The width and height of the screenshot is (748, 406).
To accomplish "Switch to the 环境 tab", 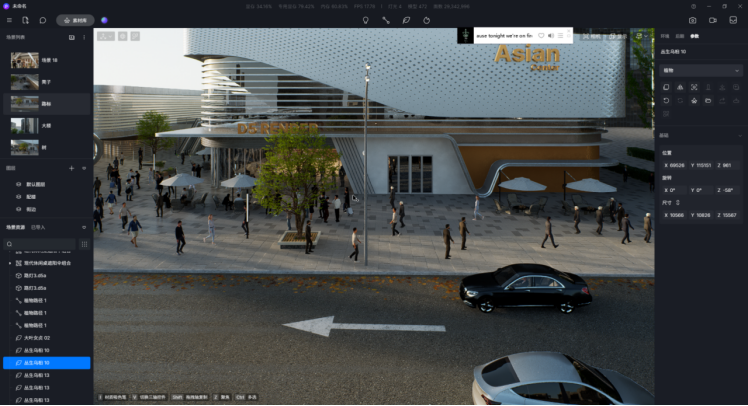I will [666, 36].
